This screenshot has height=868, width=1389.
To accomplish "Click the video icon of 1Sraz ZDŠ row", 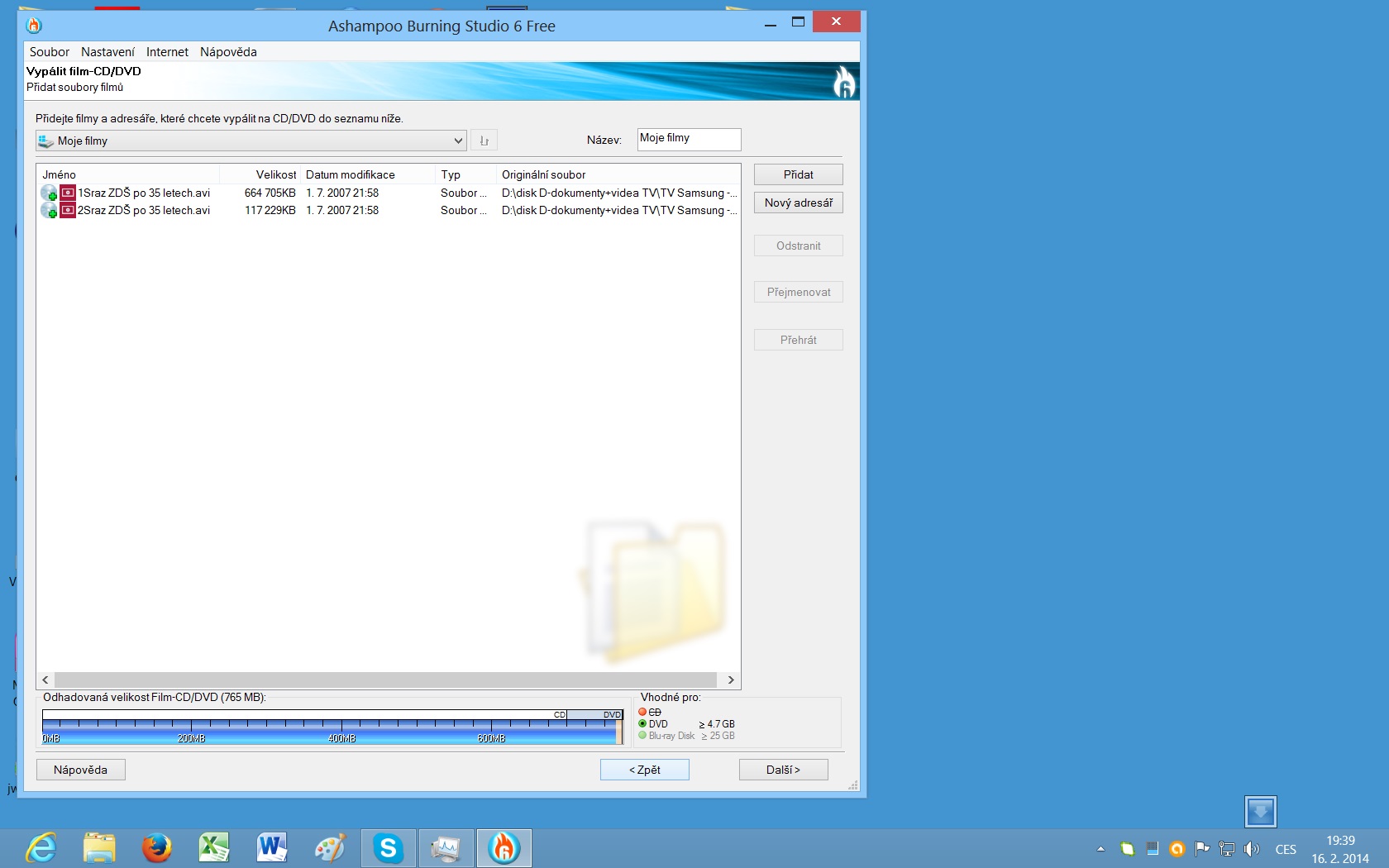I will [68, 193].
